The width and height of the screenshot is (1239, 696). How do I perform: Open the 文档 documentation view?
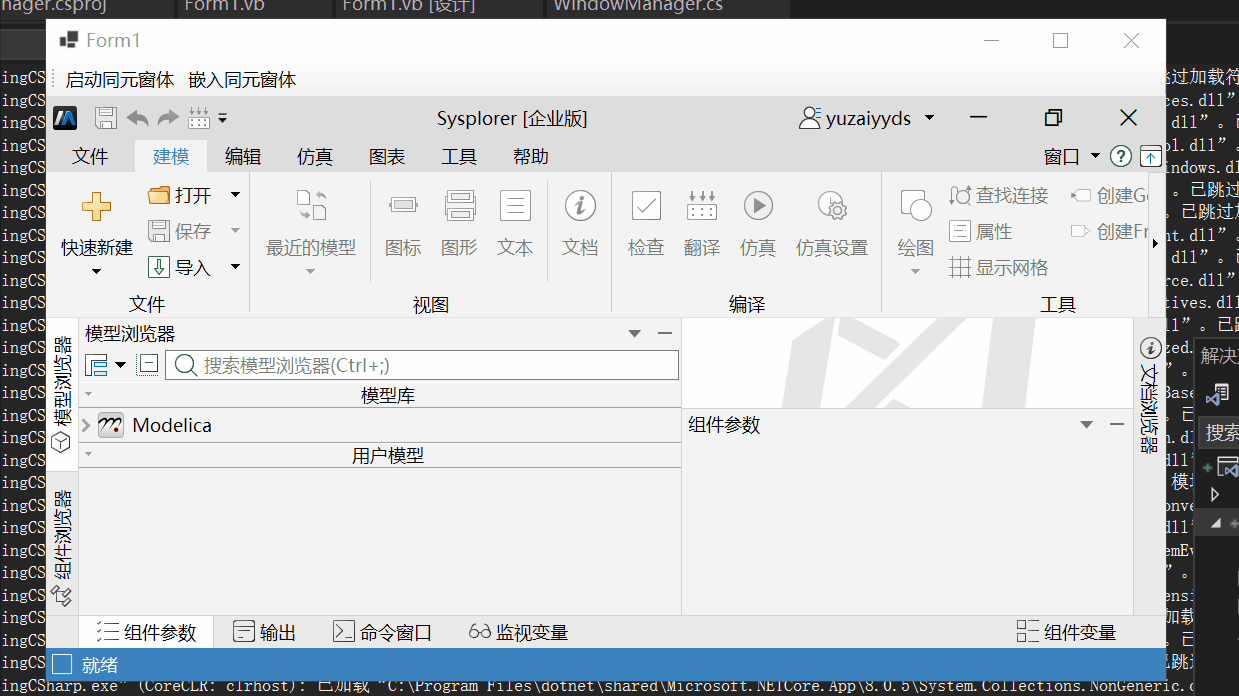click(x=580, y=224)
